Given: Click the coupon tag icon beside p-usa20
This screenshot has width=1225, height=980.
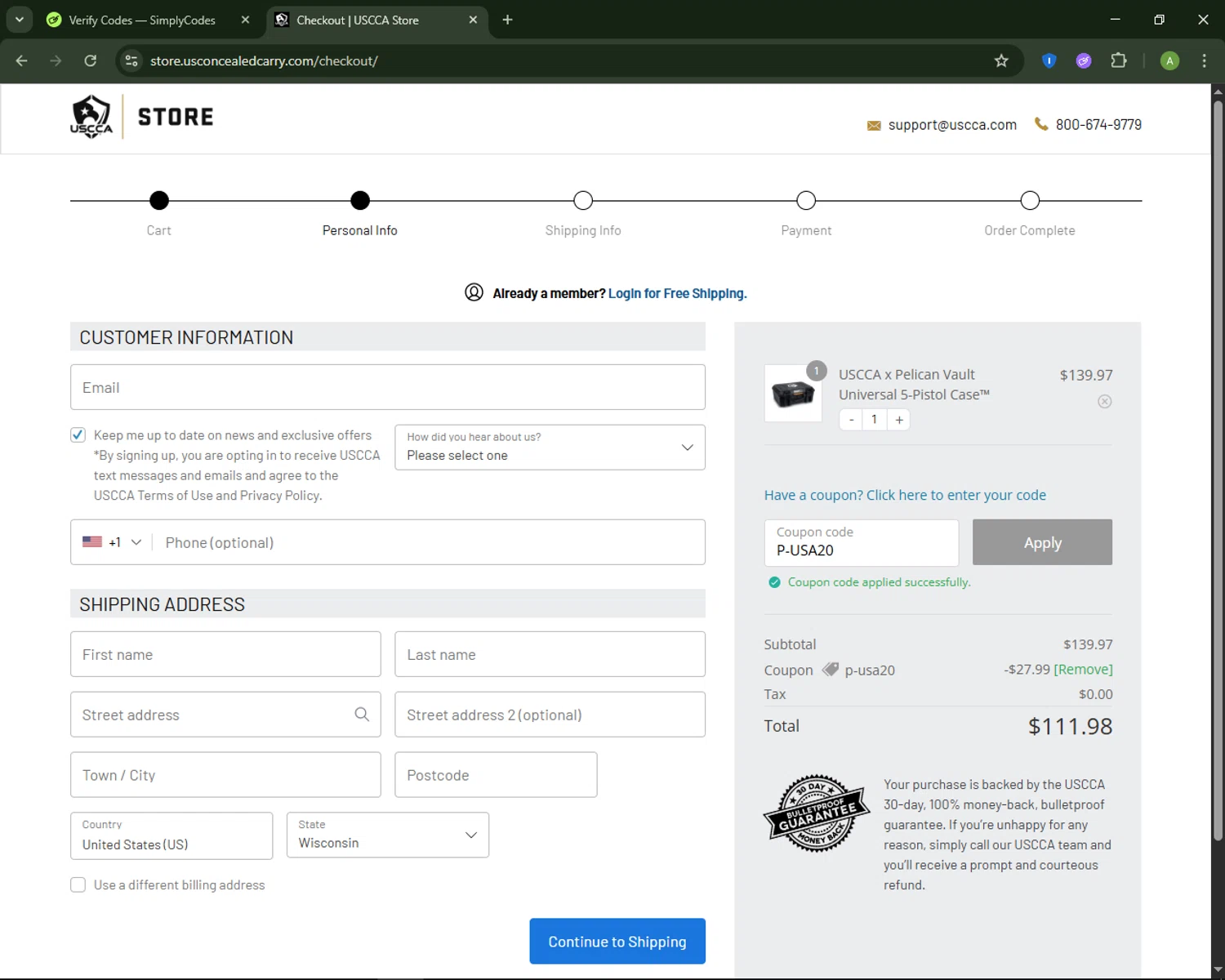Looking at the screenshot, I should 831,670.
